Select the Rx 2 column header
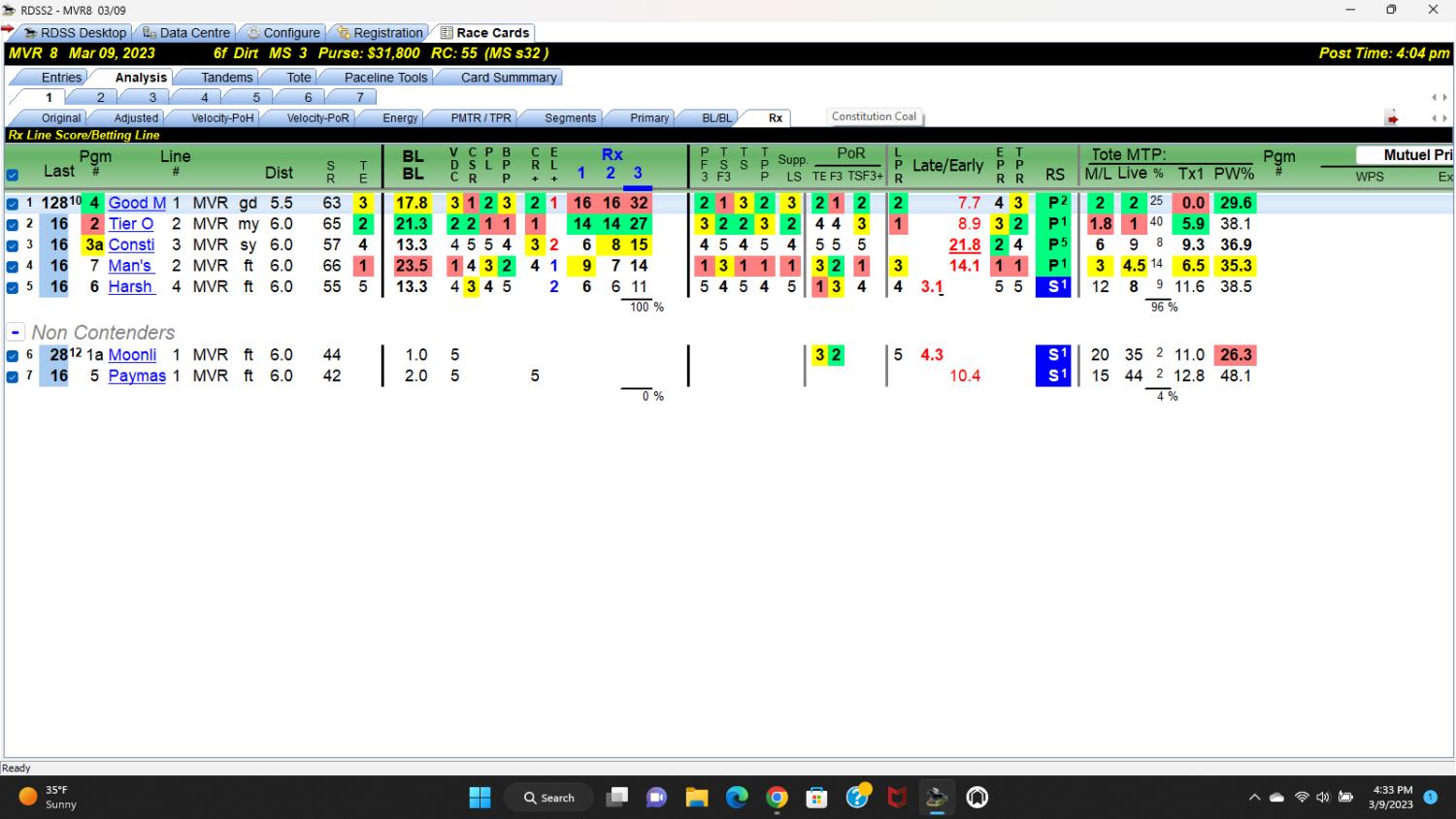Viewport: 1456px width, 819px height. [x=611, y=173]
